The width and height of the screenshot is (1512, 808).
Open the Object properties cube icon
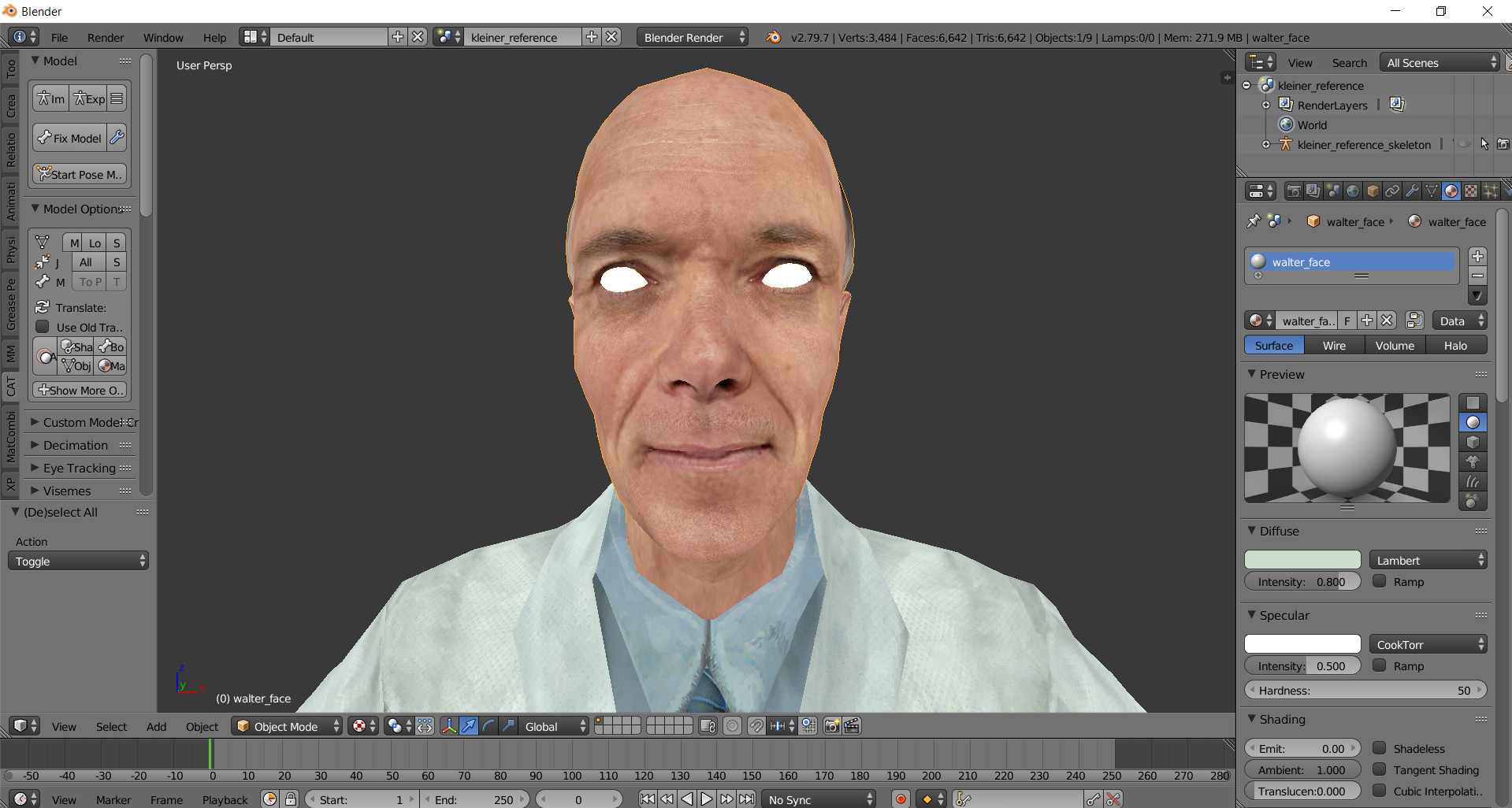(1373, 191)
